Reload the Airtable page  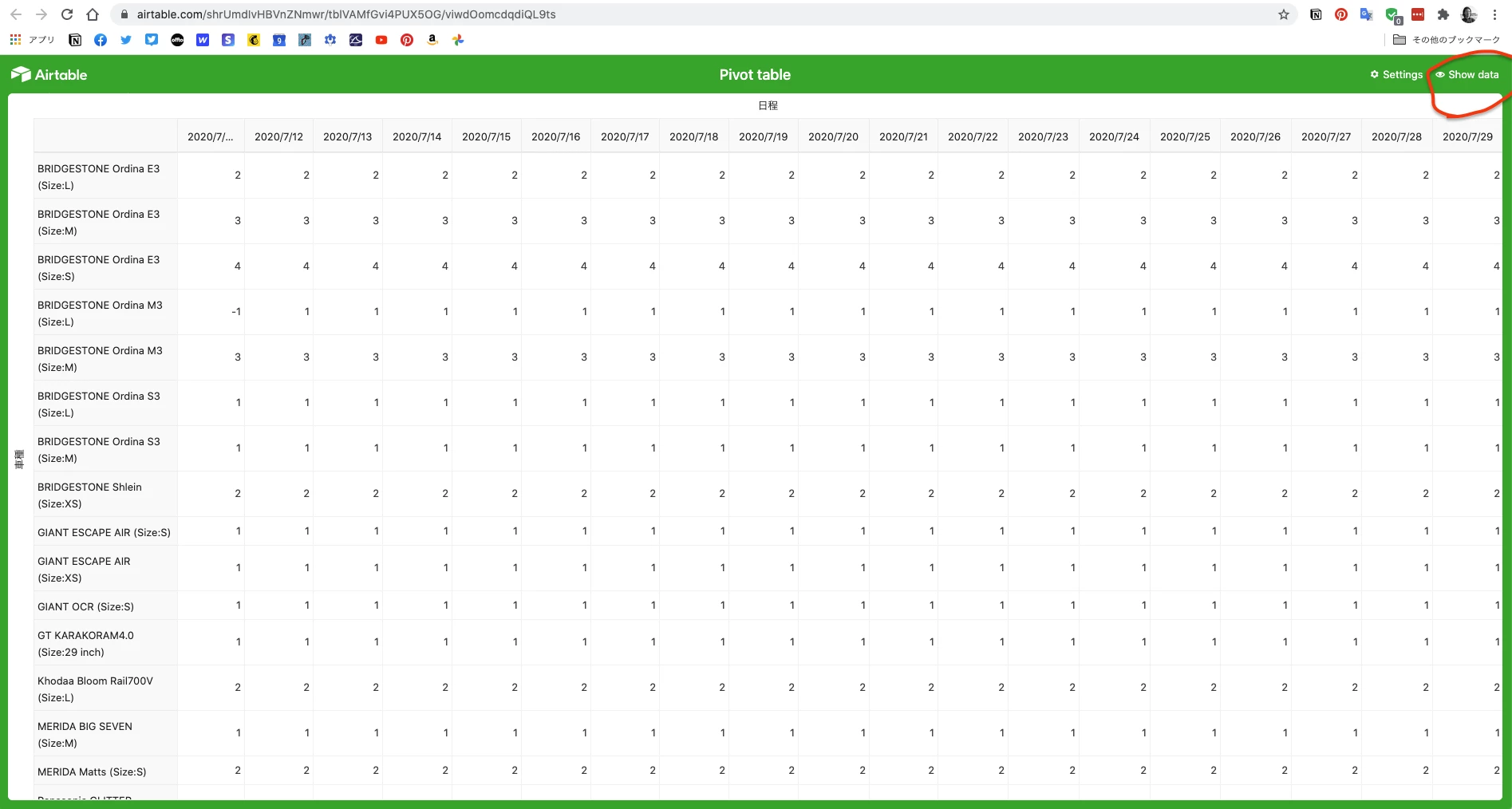coord(67,14)
